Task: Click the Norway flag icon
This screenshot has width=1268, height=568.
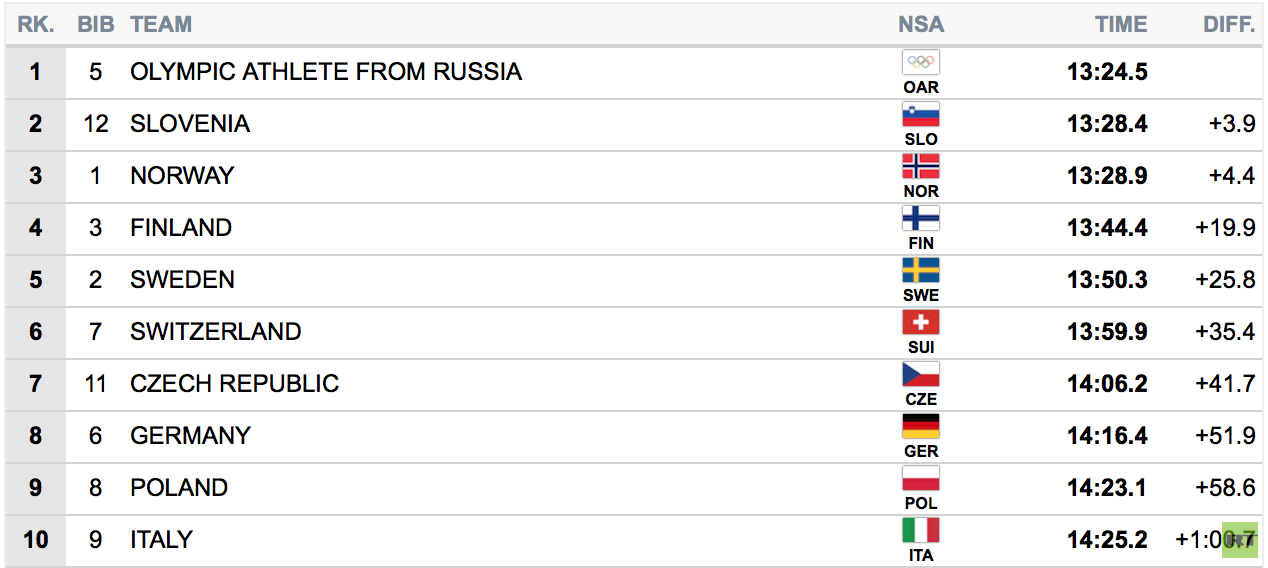Action: [921, 167]
